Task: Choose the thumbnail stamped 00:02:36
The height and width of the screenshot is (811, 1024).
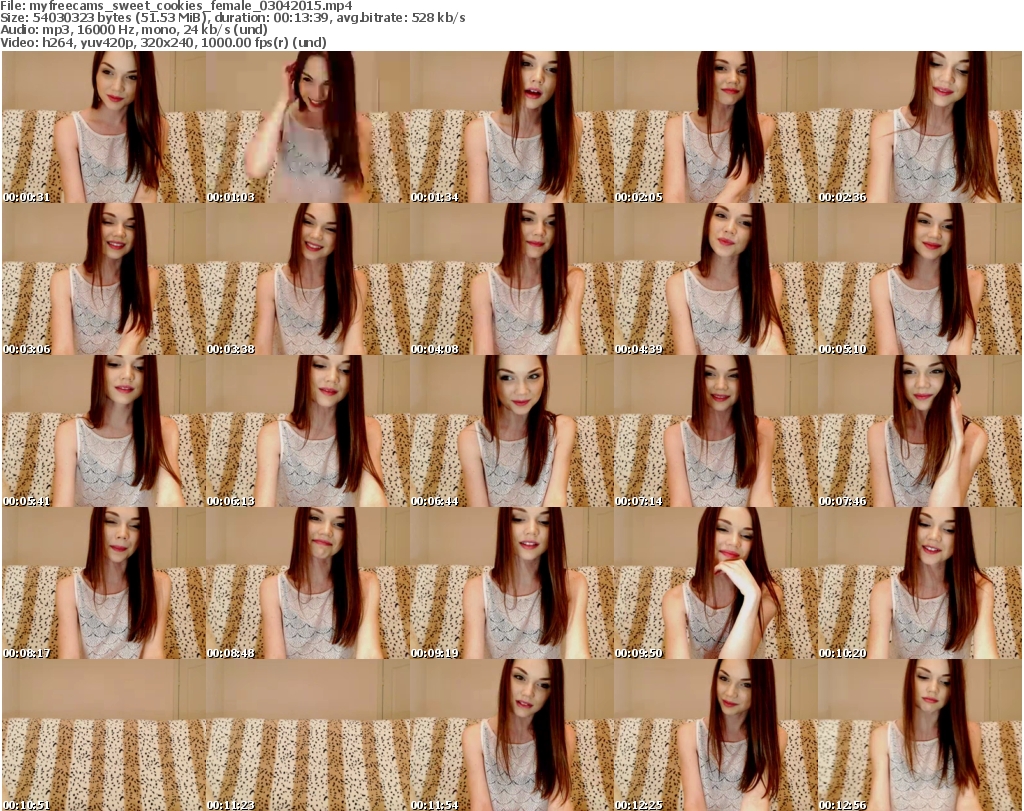Action: pos(920,127)
